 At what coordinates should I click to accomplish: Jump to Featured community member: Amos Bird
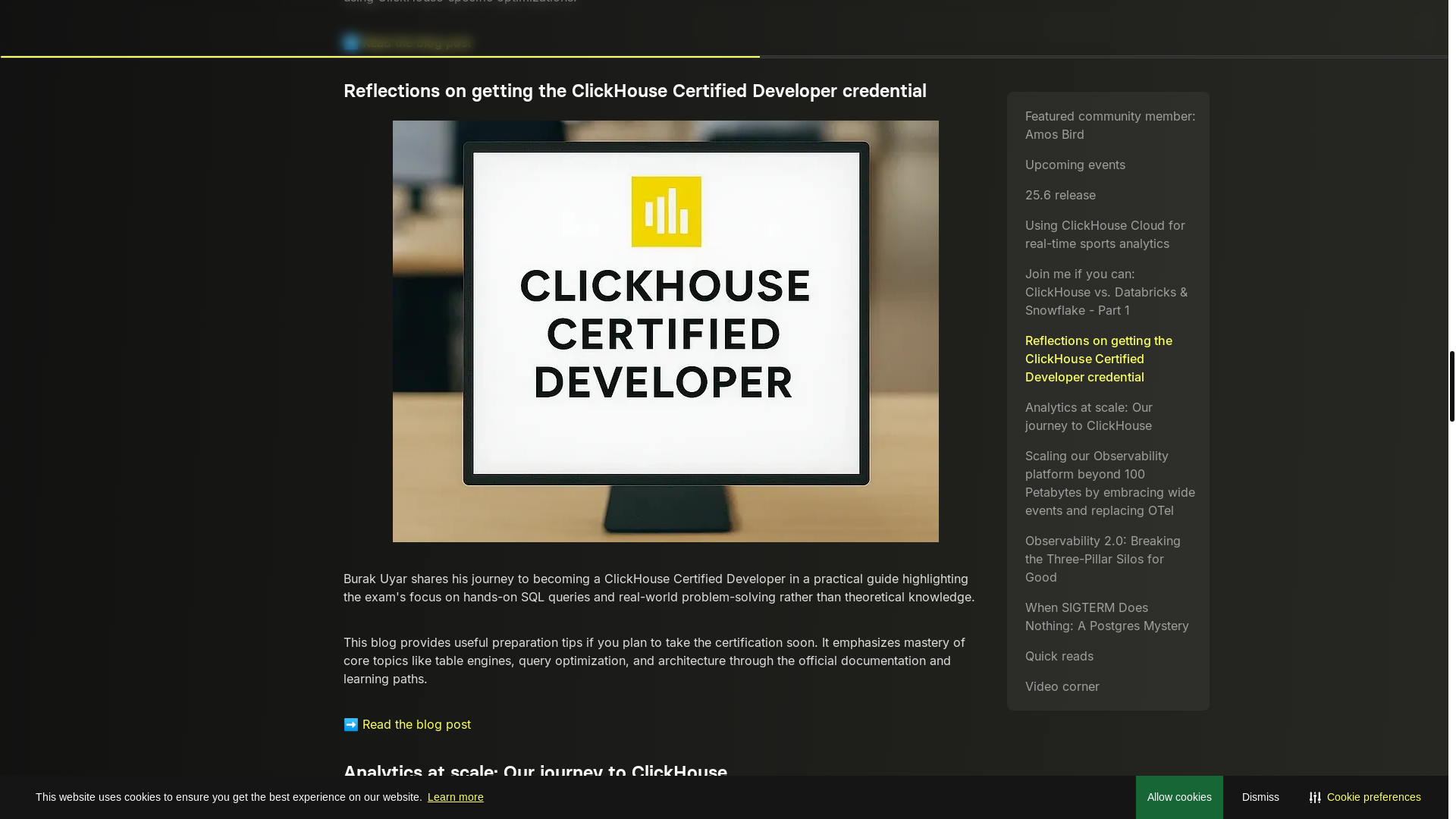point(1109,125)
